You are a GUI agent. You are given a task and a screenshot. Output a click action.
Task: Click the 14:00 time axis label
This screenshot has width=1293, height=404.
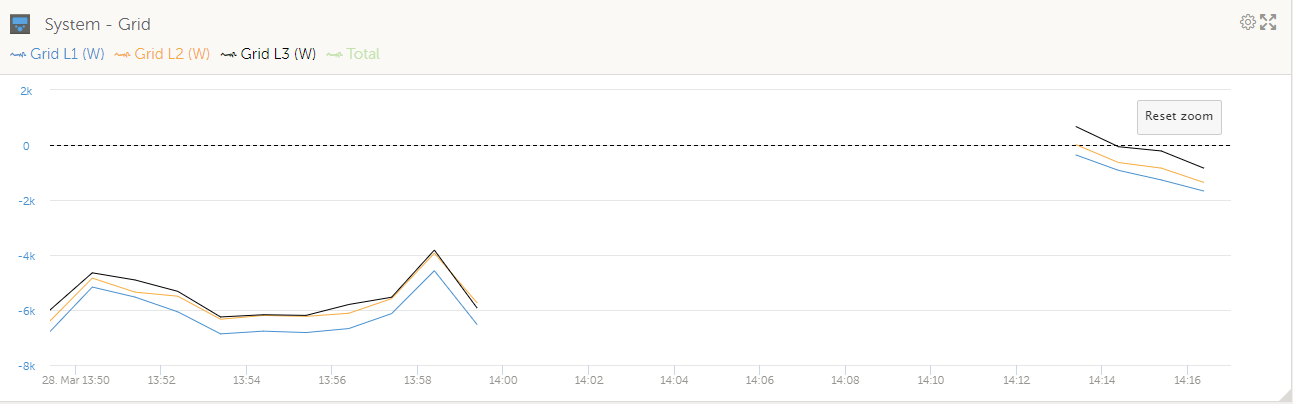[502, 381]
